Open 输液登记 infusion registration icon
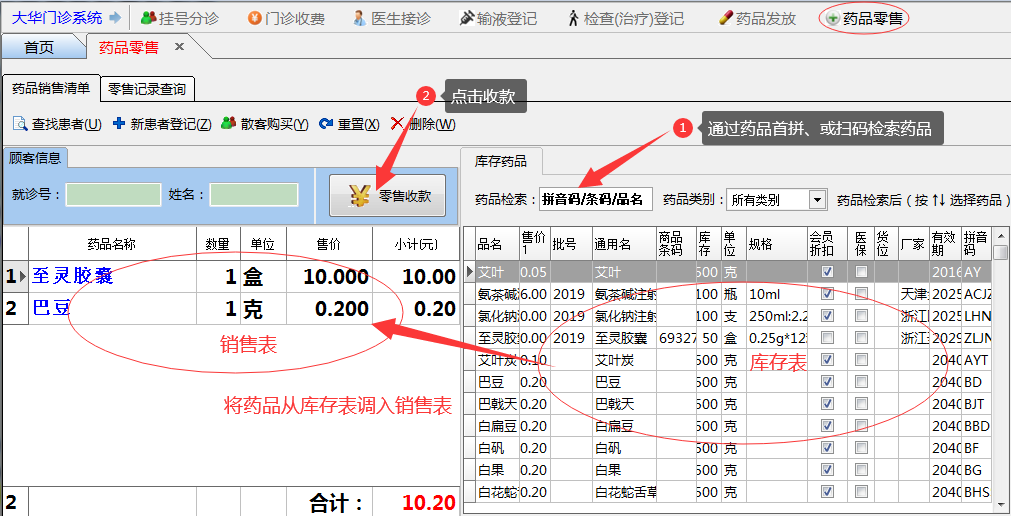This screenshot has width=1011, height=516. tap(467, 18)
